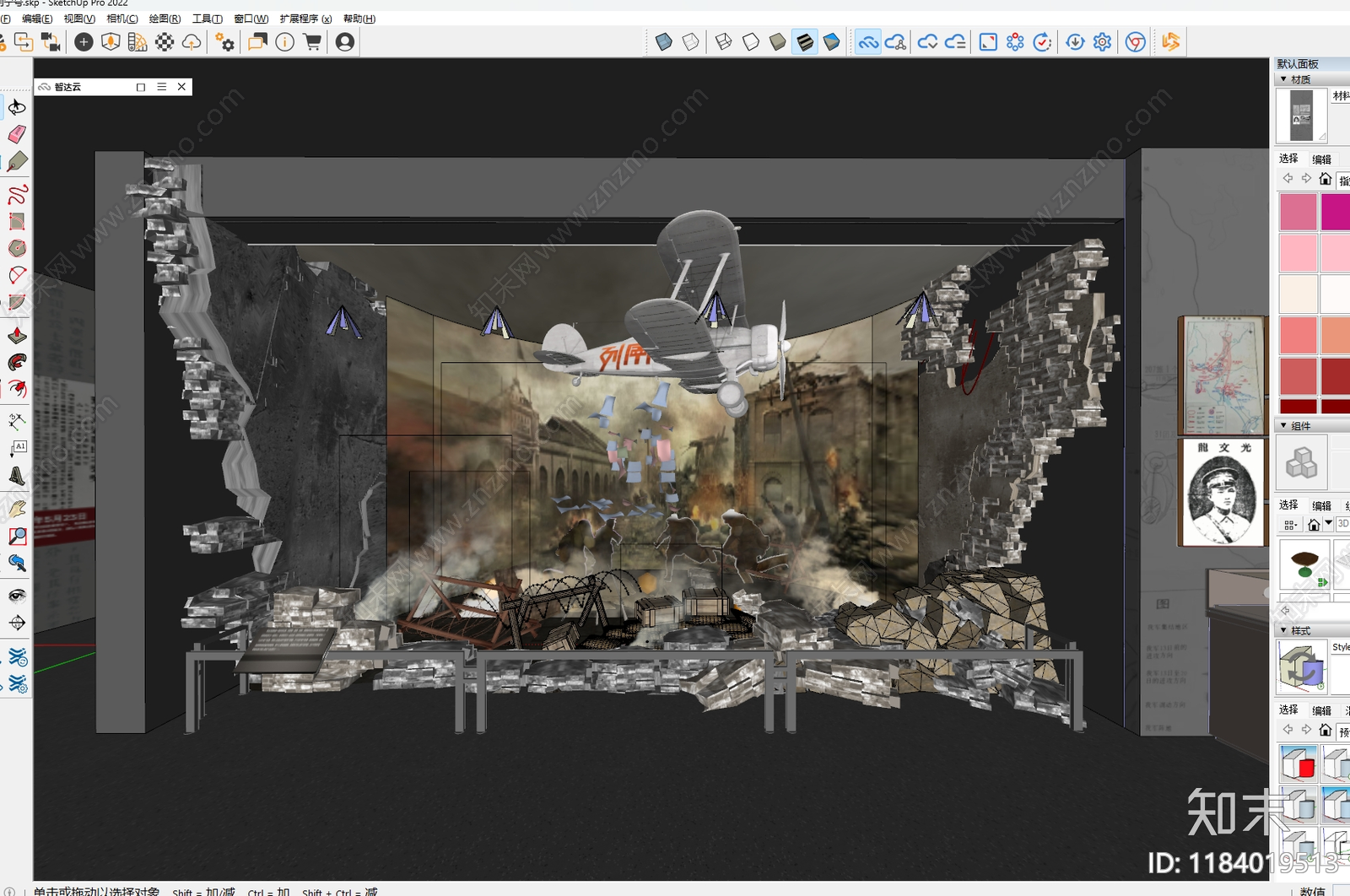The image size is (1350, 896).
Task: Activate the Zoom magnifier tool
Action: pyautogui.click(x=17, y=537)
